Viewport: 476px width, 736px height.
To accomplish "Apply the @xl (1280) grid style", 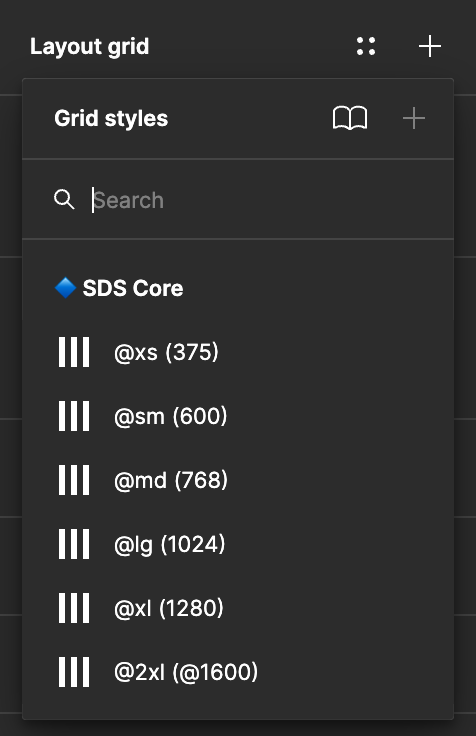I will [238, 608].
